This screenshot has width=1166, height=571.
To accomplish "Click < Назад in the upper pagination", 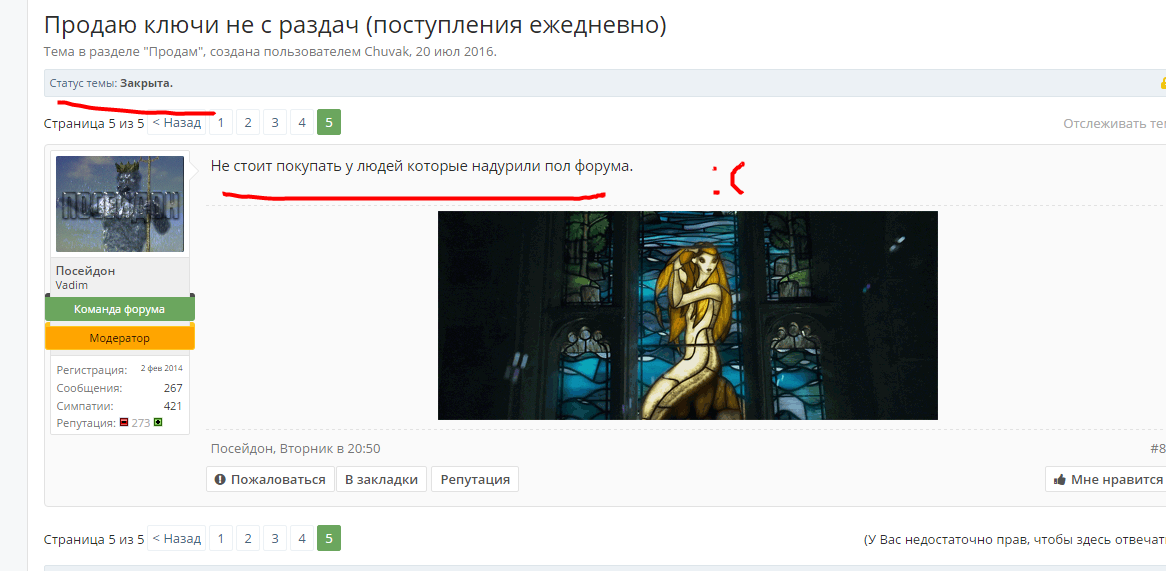I will [176, 123].
